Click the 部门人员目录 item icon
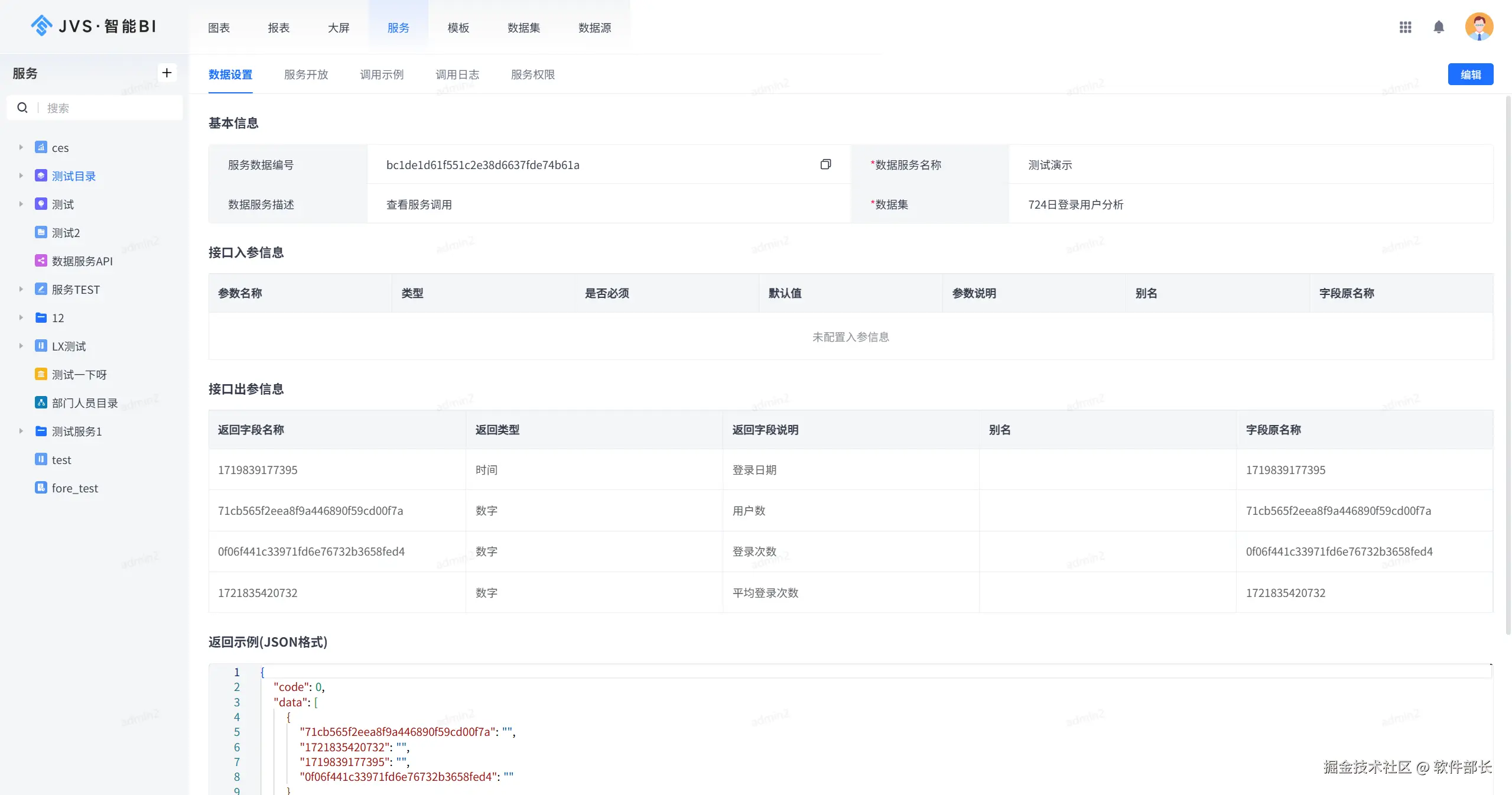 [x=41, y=403]
